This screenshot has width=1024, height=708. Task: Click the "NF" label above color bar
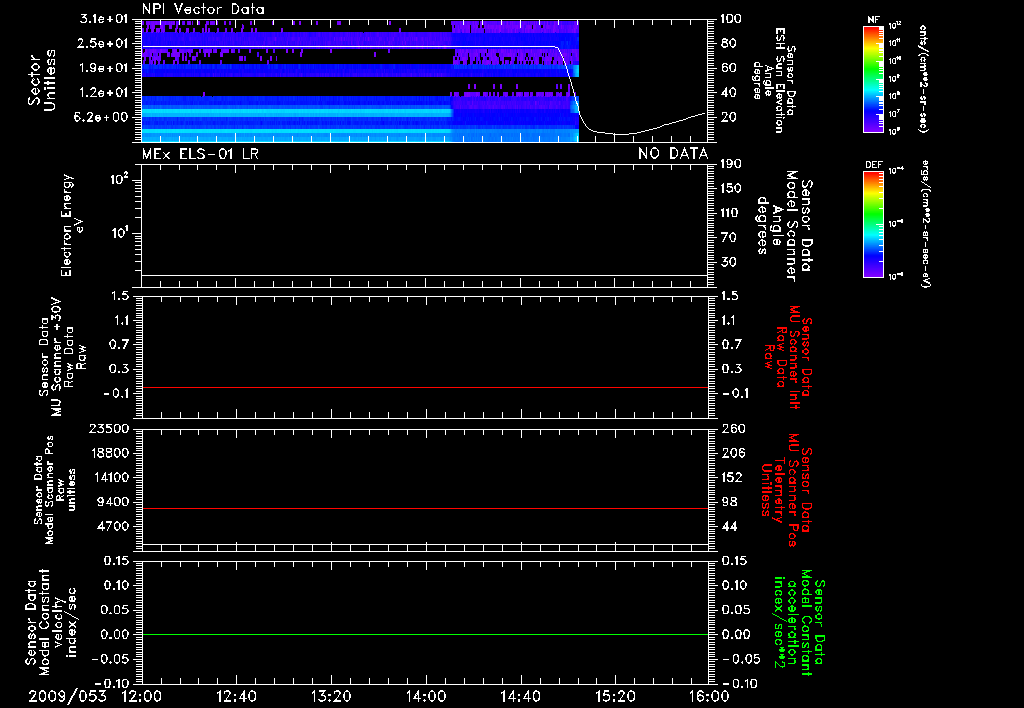click(874, 20)
